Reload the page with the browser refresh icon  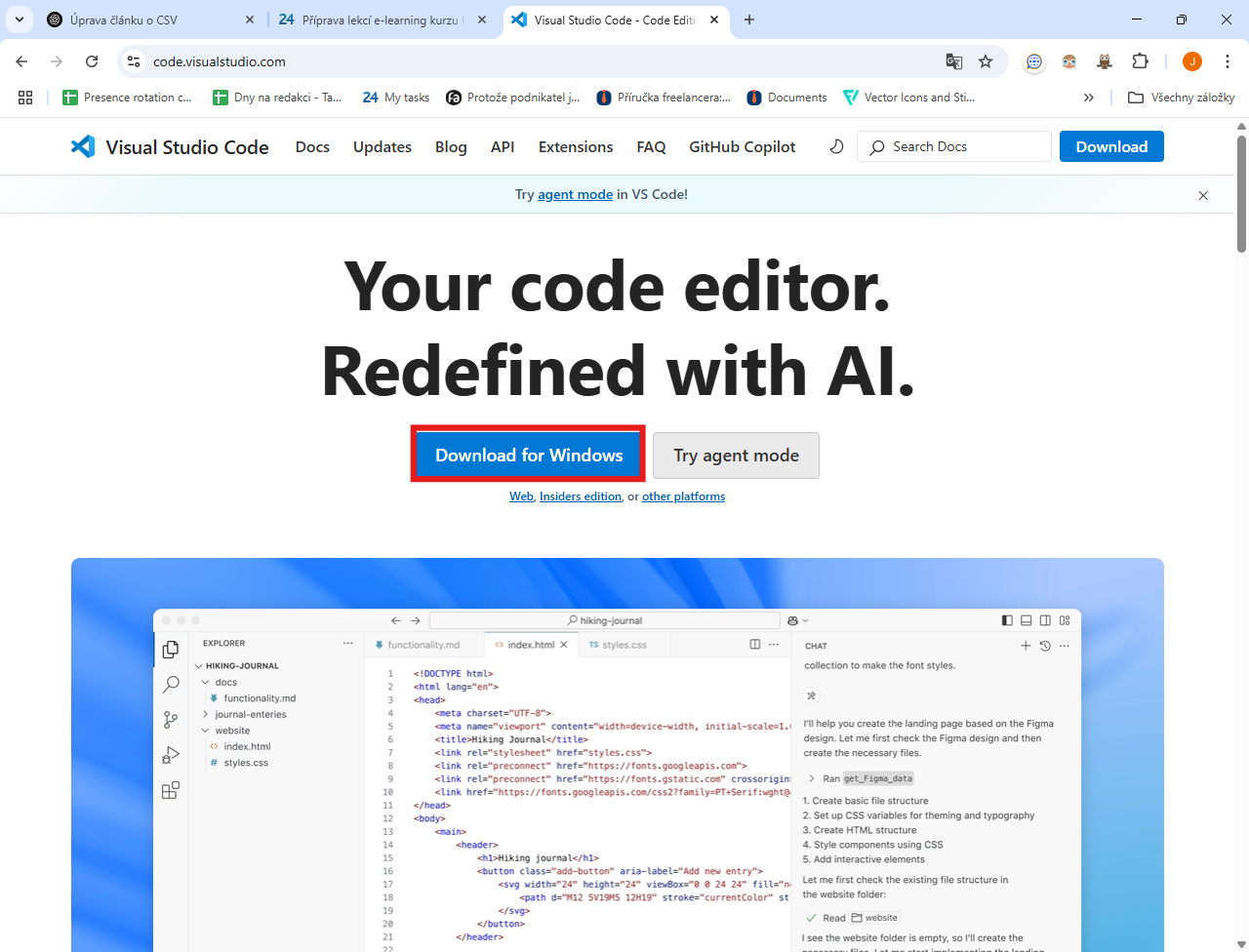(x=92, y=61)
